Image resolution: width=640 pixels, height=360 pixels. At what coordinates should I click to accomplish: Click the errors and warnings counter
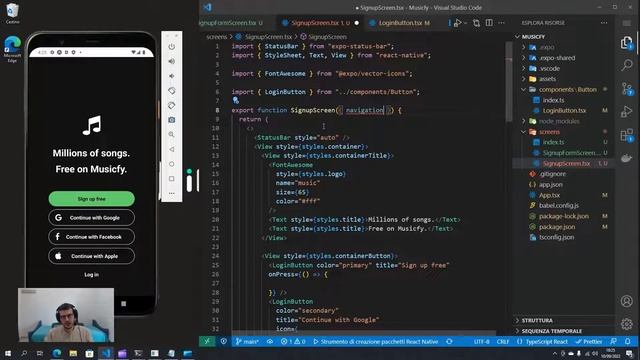tap(293, 341)
